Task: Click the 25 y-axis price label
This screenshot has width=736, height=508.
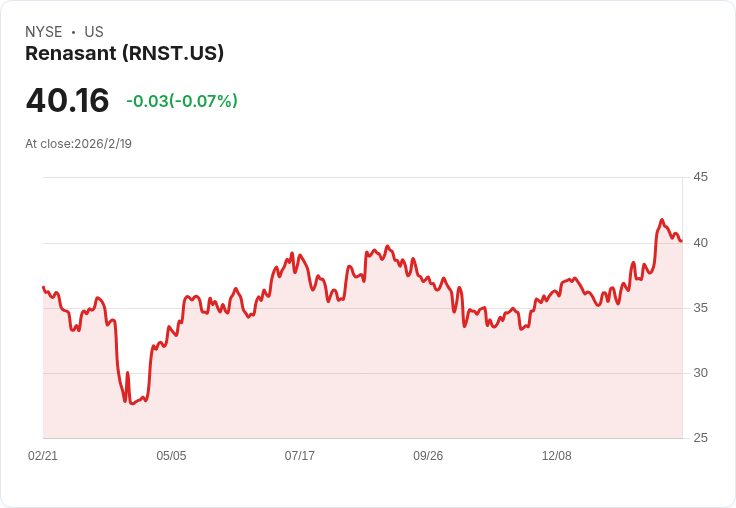Action: [x=701, y=438]
